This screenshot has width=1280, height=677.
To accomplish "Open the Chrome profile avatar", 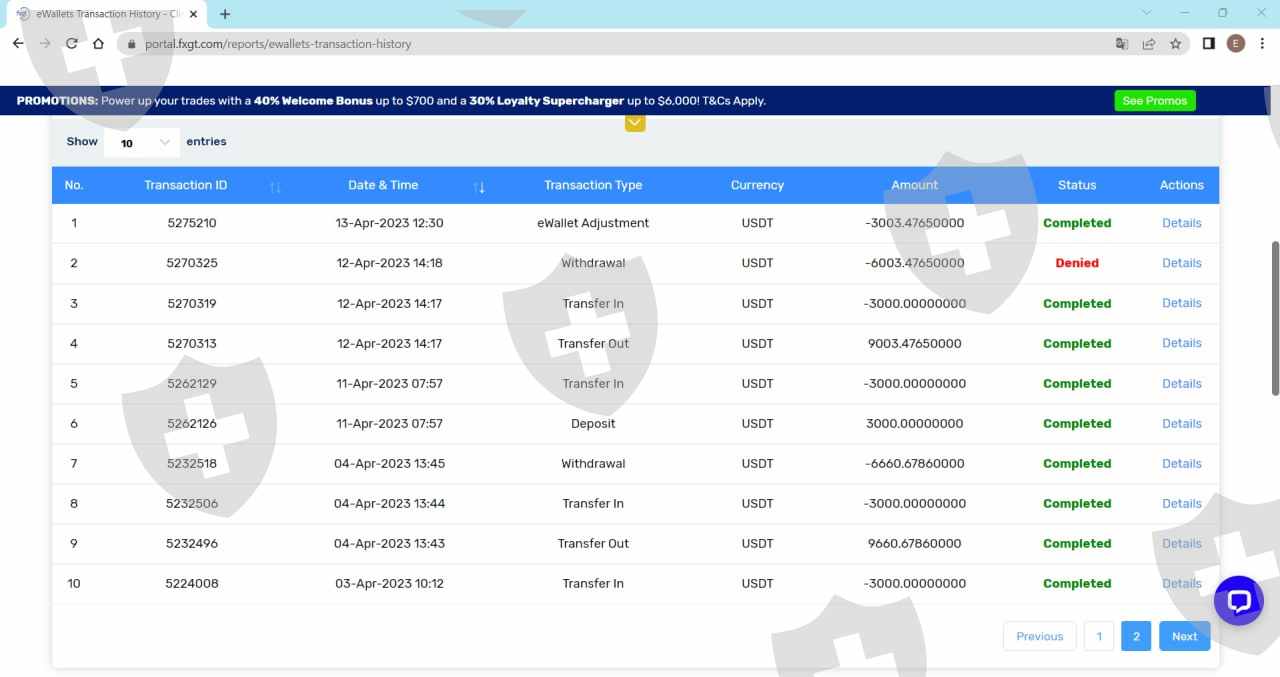I will (1236, 44).
